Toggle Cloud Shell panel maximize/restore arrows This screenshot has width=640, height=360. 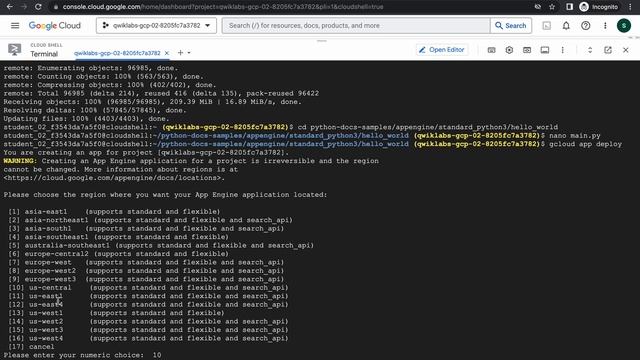pyautogui.click(x=590, y=50)
